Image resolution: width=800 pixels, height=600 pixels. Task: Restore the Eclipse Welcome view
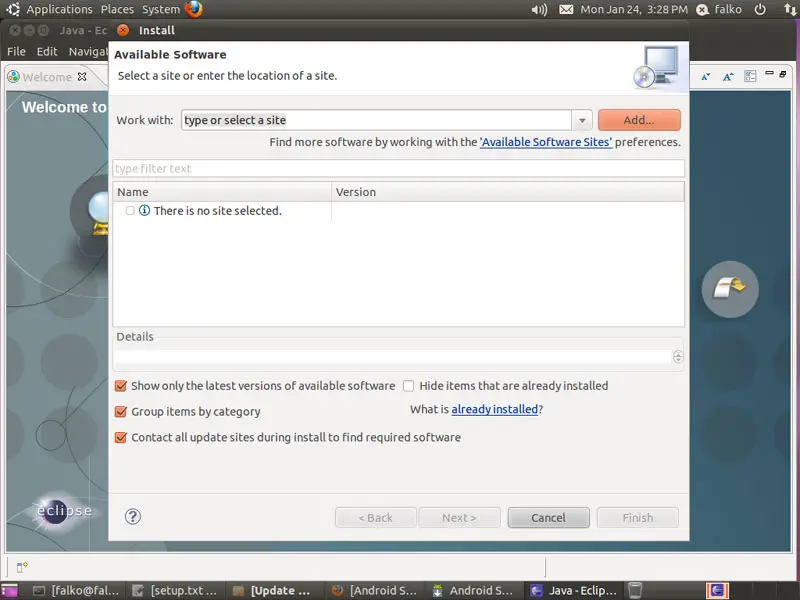click(783, 74)
